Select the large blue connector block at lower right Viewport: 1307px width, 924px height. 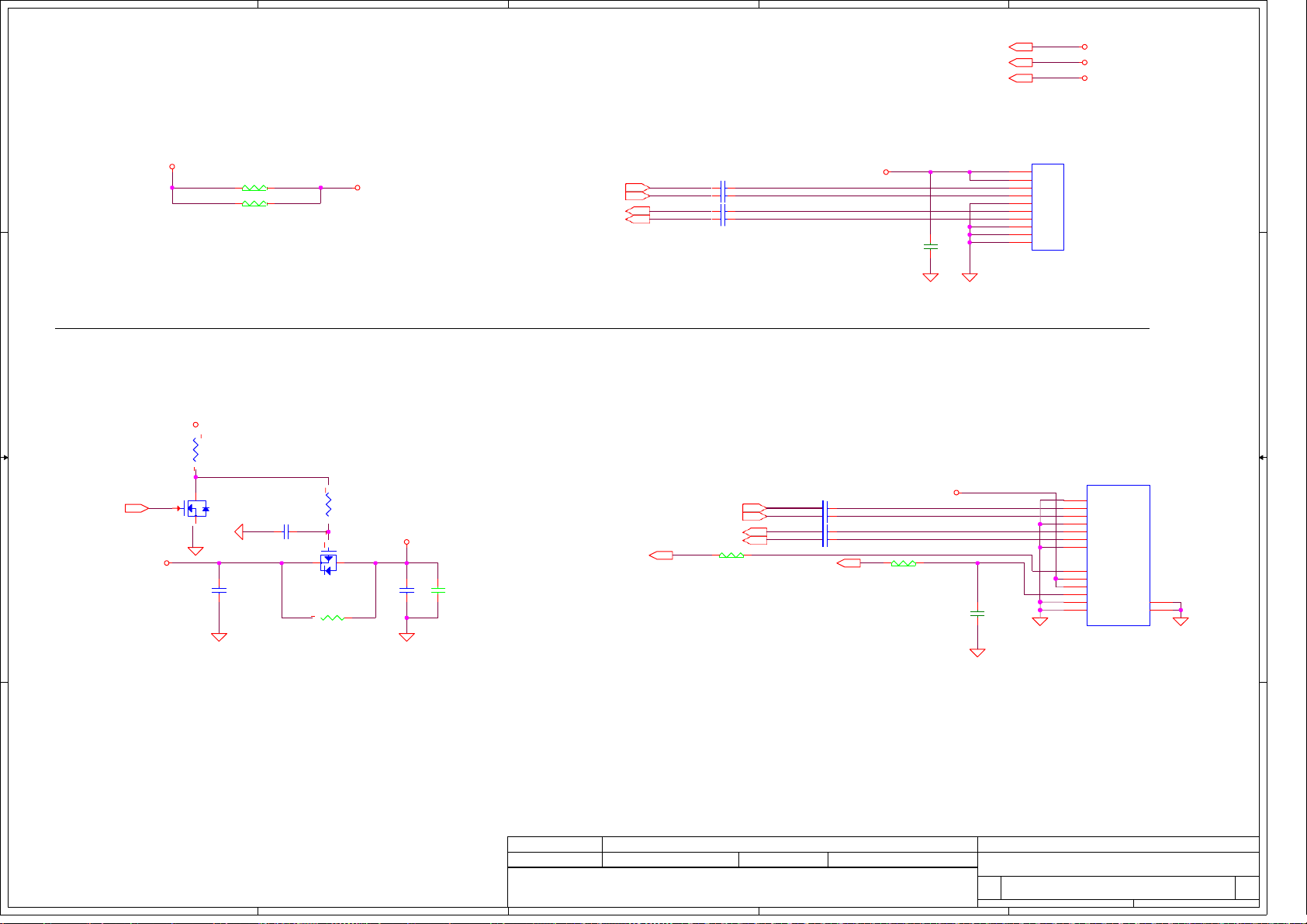(x=1118, y=555)
